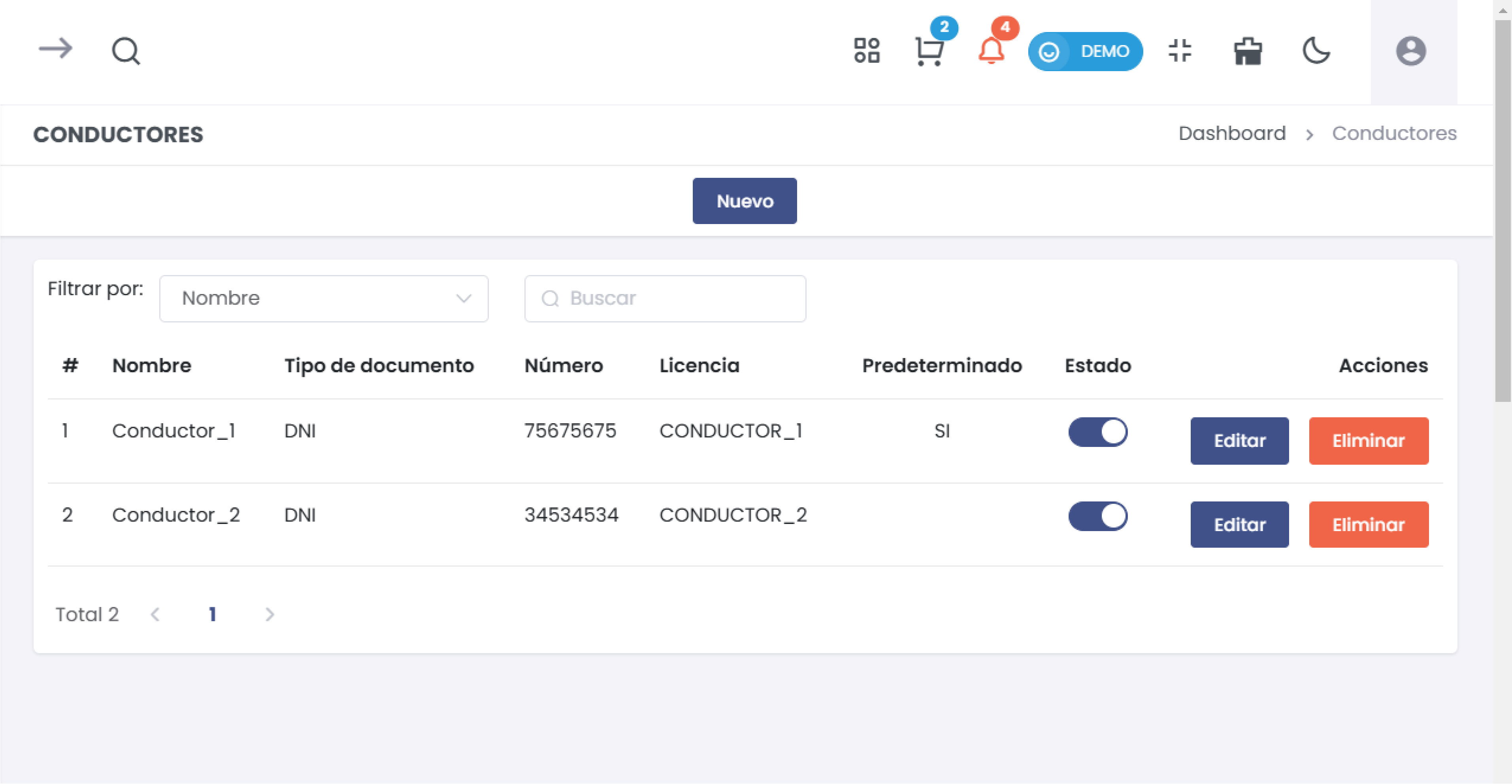The image size is (1512, 784).
Task: Click the briefcase icon in the toolbar
Action: [x=1248, y=52]
